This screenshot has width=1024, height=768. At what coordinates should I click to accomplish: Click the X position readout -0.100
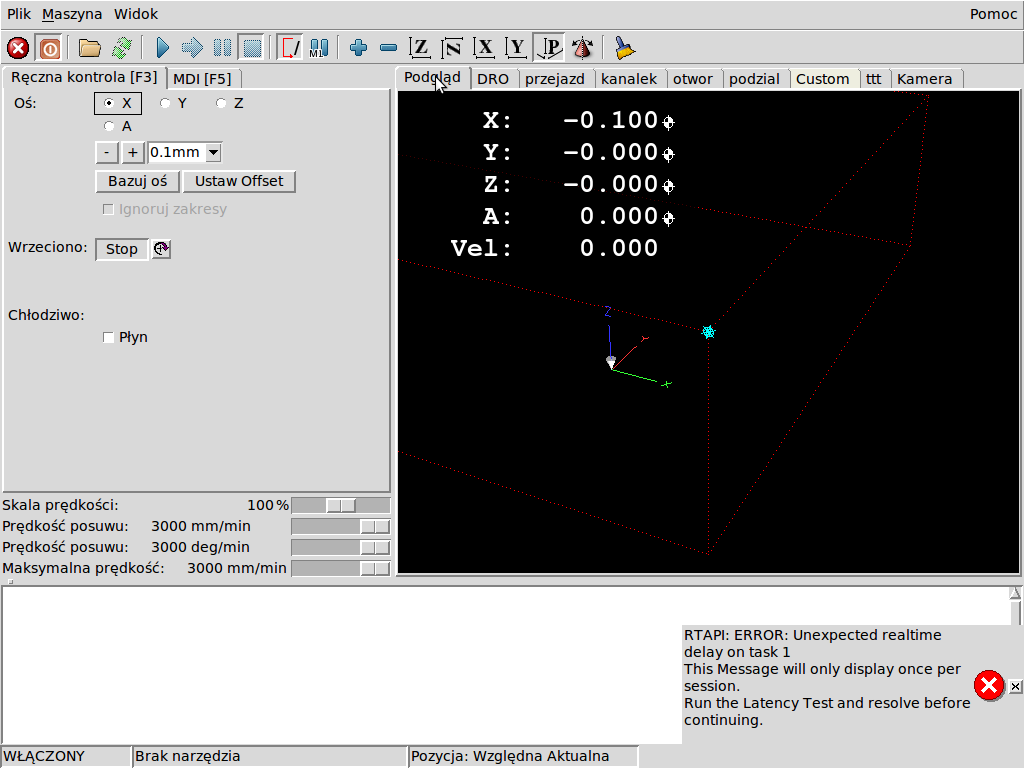pos(610,120)
